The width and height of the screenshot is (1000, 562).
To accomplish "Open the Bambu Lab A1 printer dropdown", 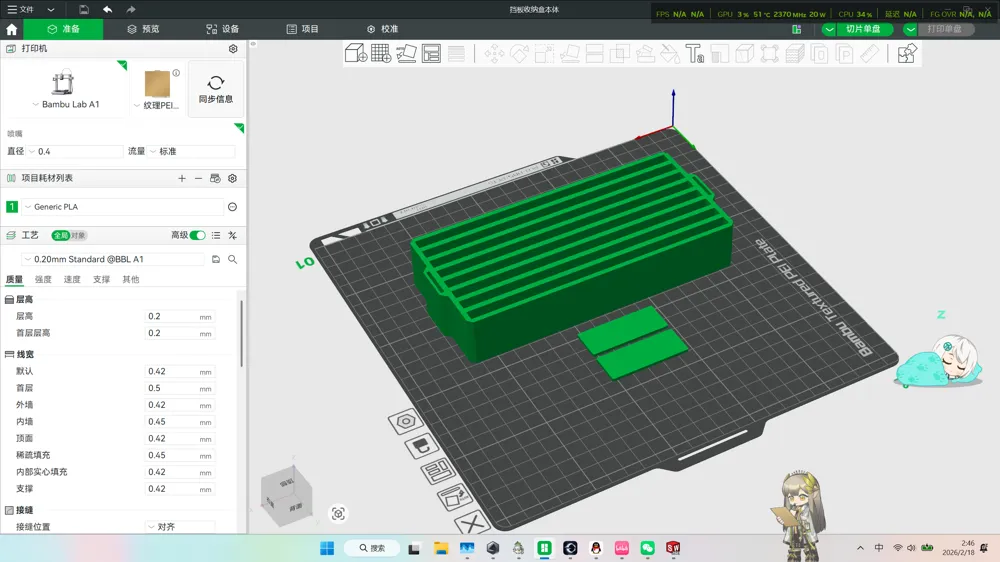I will (x=66, y=104).
